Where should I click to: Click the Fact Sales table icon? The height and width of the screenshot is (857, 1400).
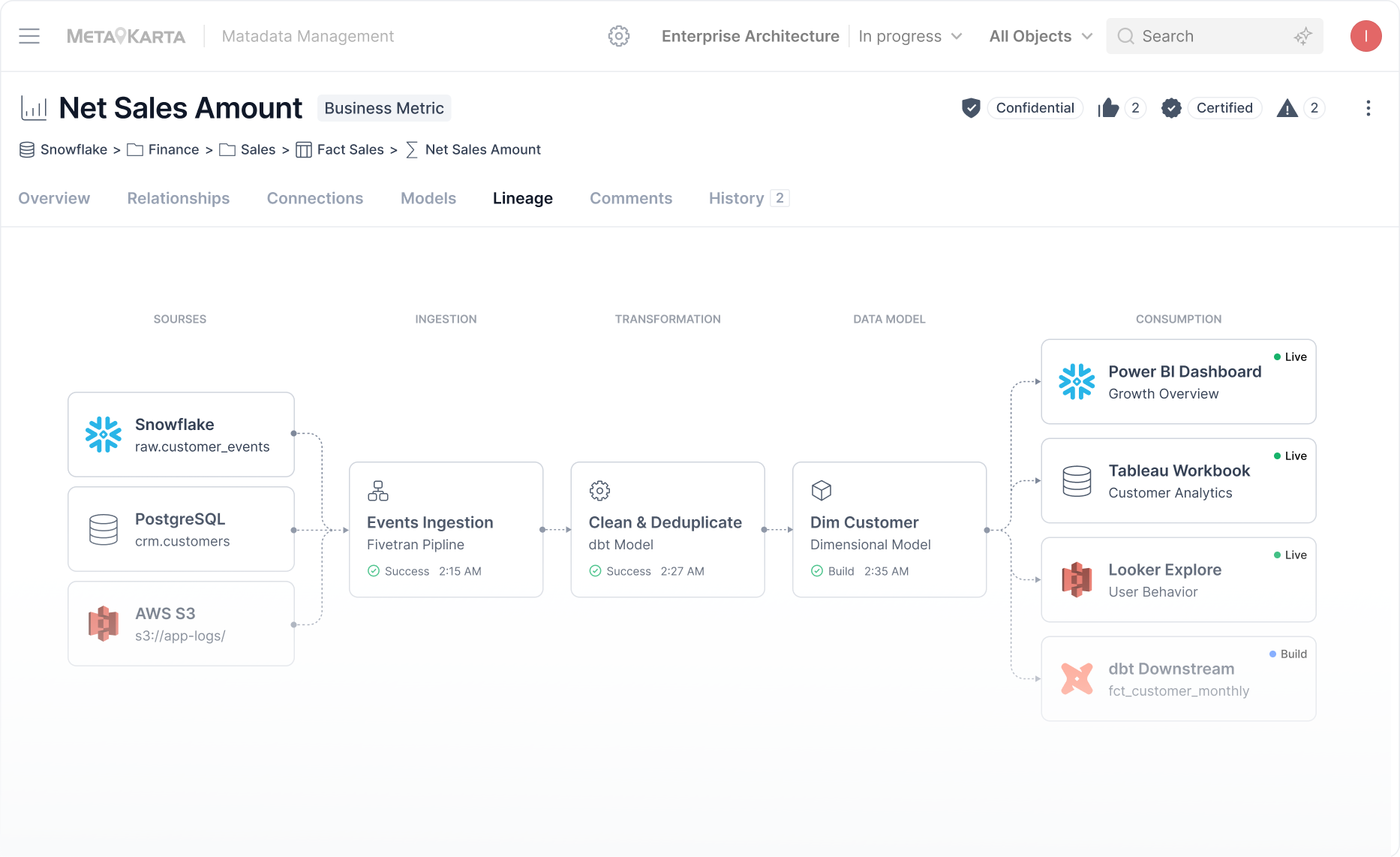(x=304, y=150)
